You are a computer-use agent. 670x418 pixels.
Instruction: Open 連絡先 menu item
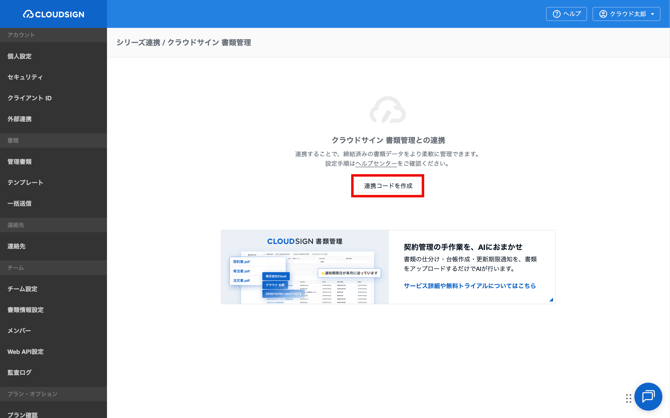click(x=16, y=246)
